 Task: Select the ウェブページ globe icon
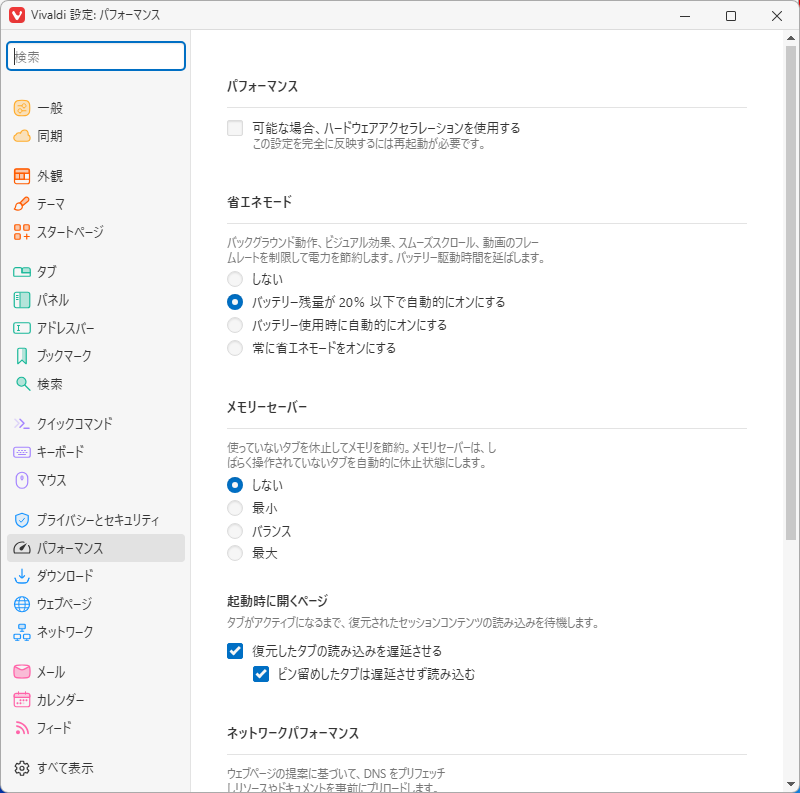click(21, 604)
